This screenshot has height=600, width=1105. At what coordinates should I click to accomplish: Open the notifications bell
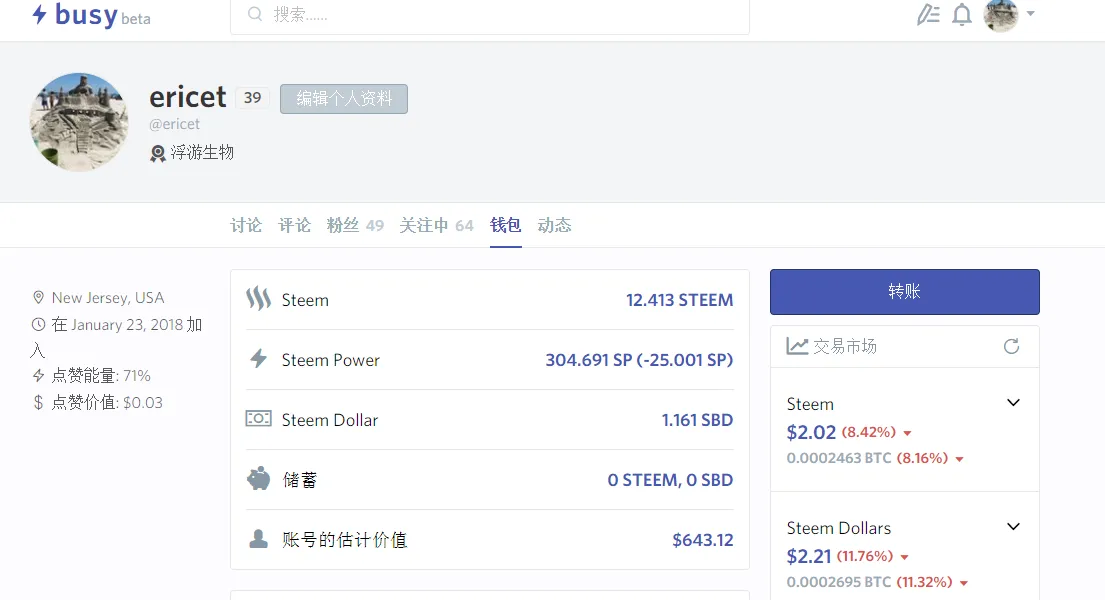tap(962, 14)
